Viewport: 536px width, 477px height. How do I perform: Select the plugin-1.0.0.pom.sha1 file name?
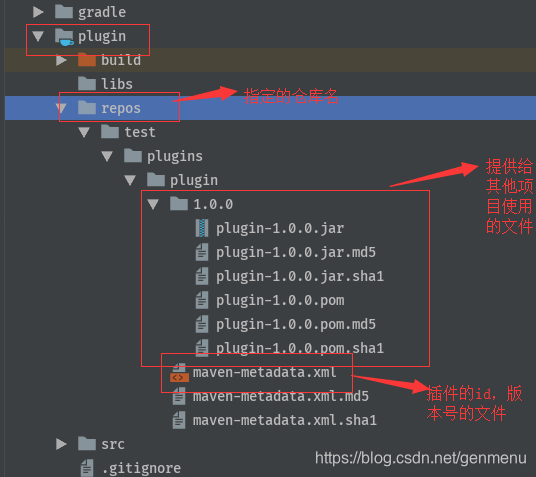[300, 348]
